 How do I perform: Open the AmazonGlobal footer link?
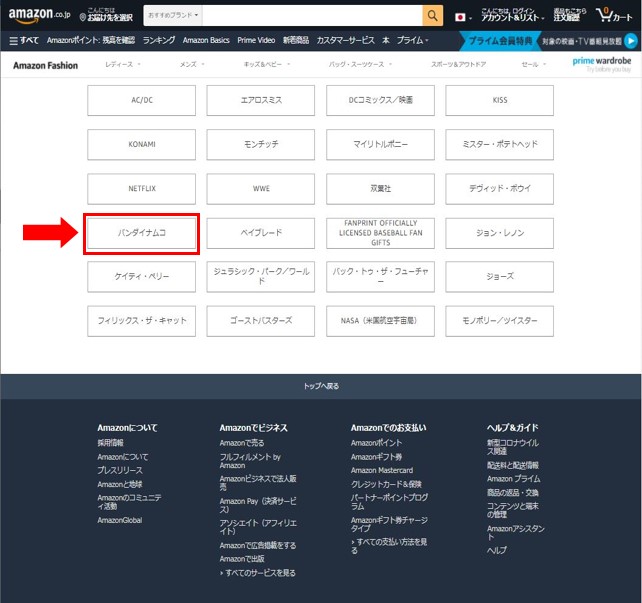pos(120,520)
